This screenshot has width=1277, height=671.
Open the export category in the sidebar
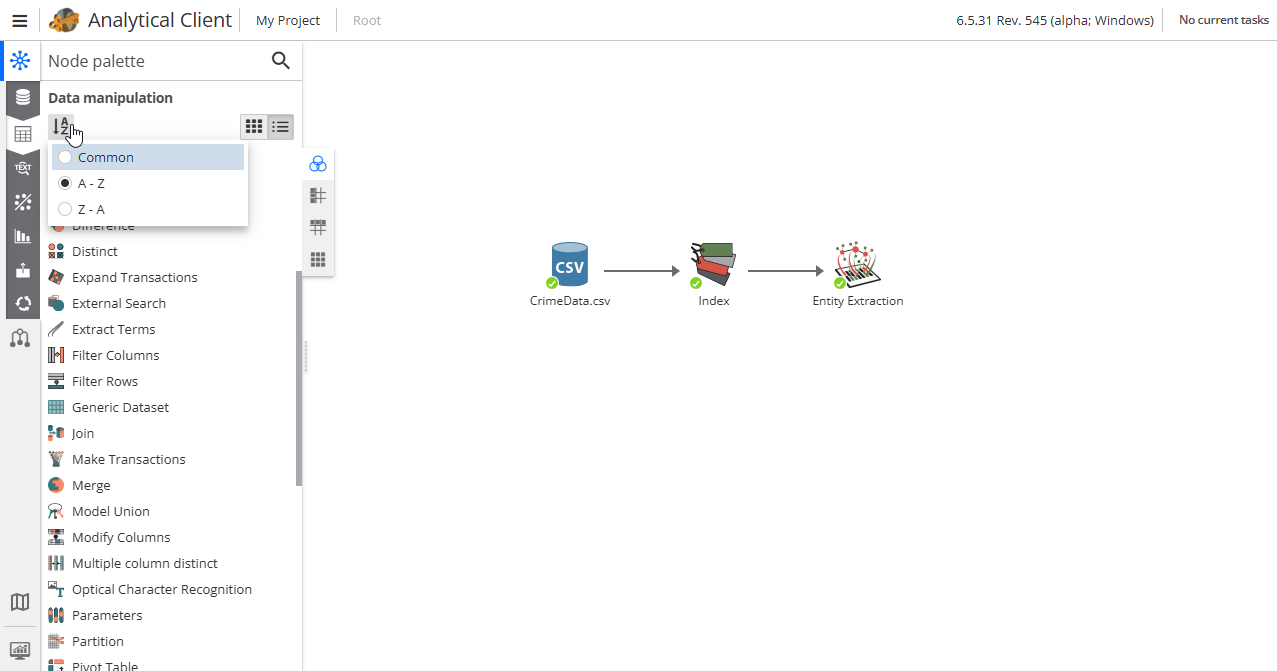pyautogui.click(x=21, y=270)
